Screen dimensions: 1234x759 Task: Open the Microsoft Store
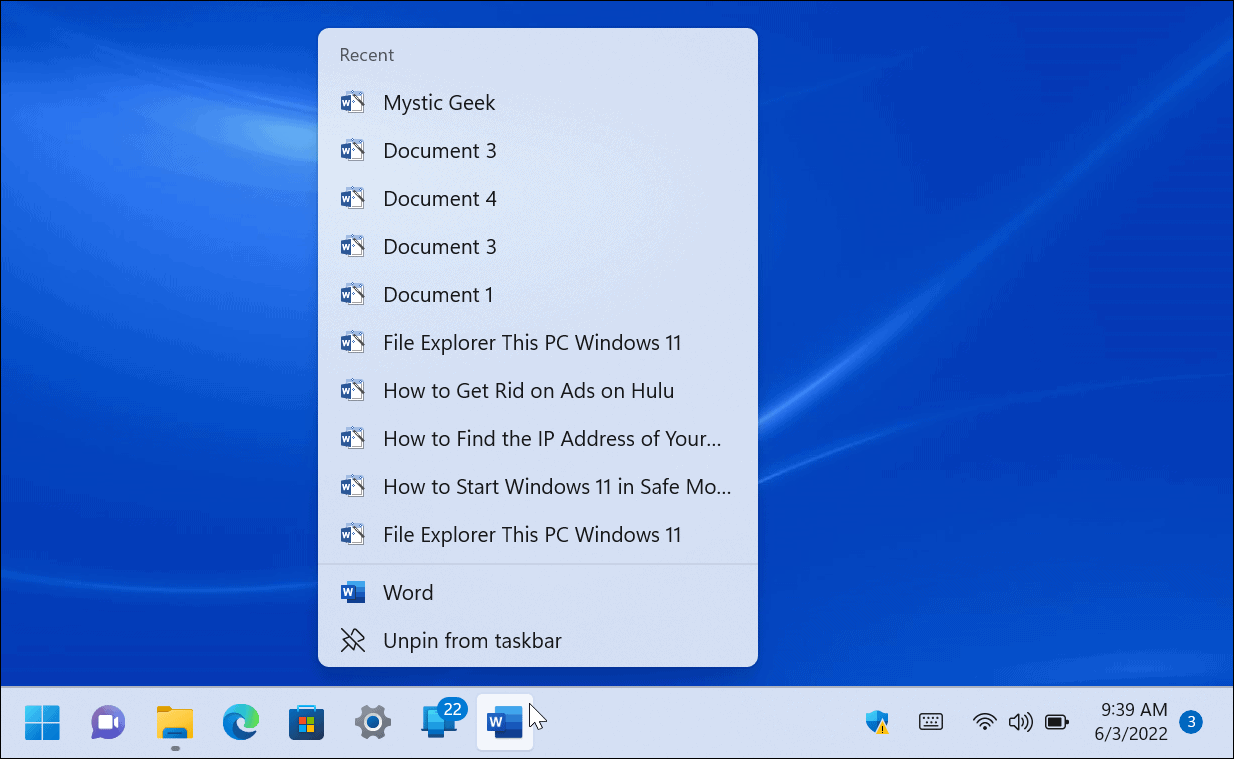(x=306, y=722)
